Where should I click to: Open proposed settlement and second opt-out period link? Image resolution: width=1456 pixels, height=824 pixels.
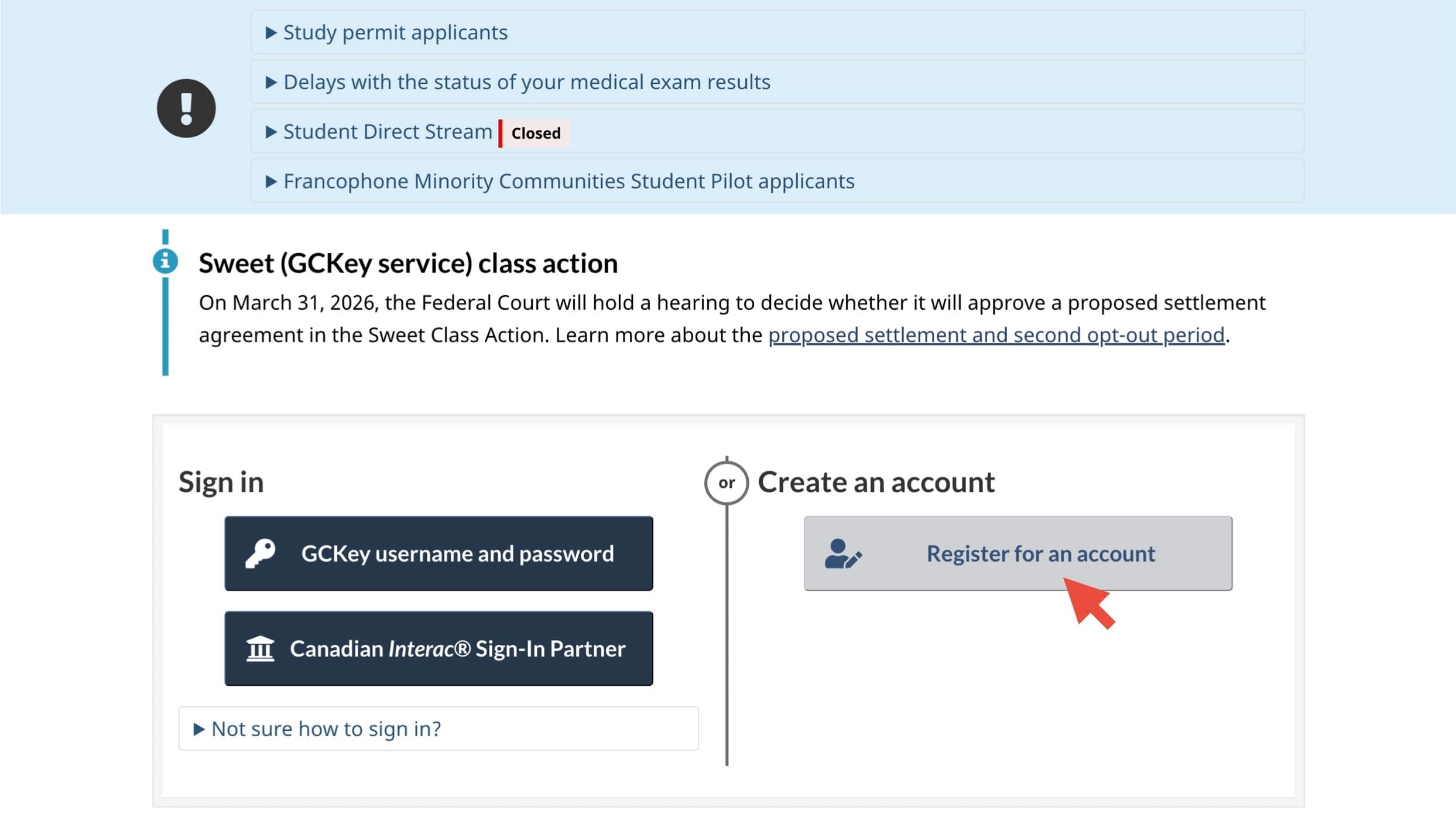tap(996, 335)
